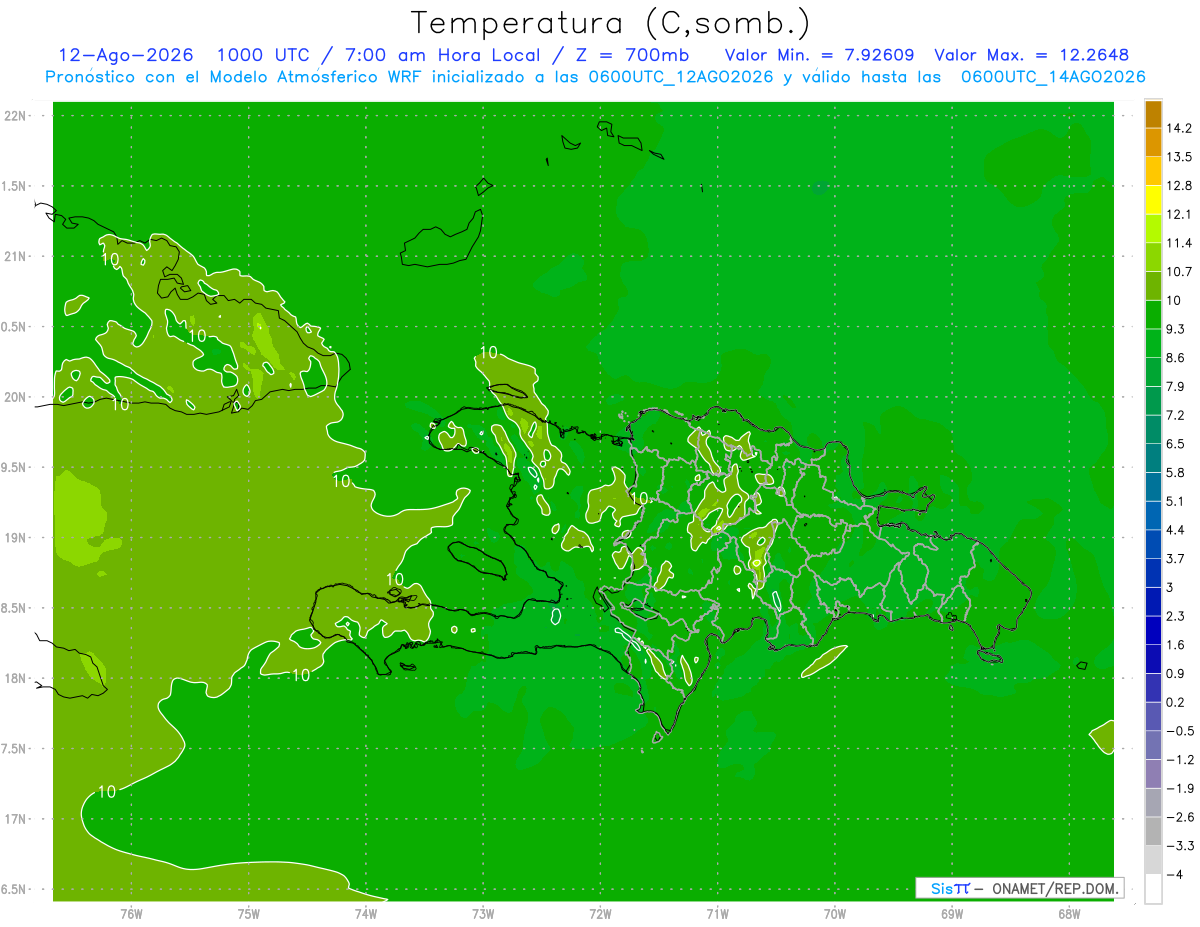The width and height of the screenshot is (1200, 927).
Task: Click the '1.5N' latitude axis label
Action: pyautogui.click(x=15, y=186)
